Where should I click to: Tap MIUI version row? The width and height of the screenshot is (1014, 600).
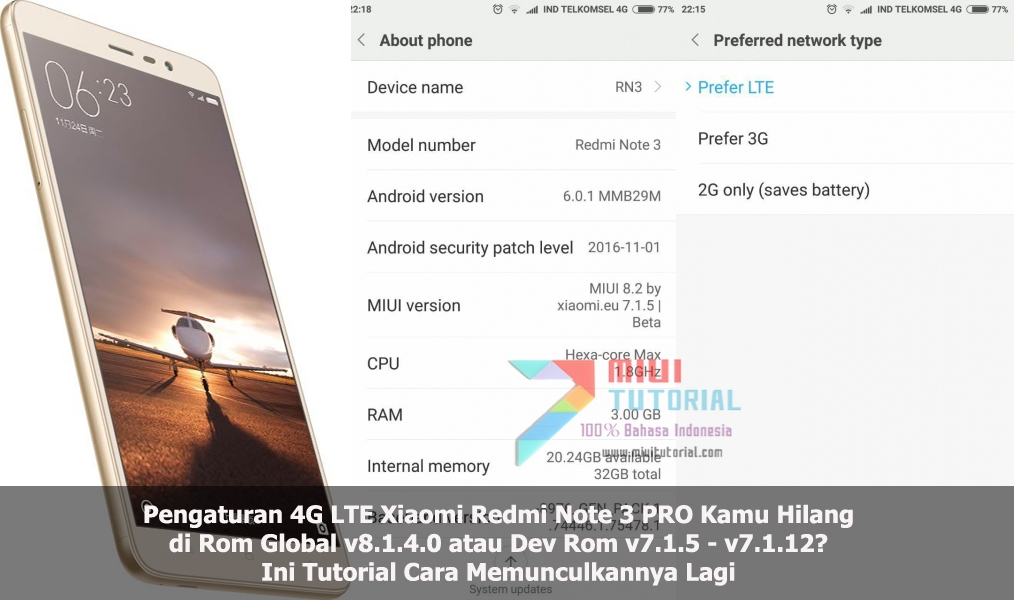tap(513, 305)
